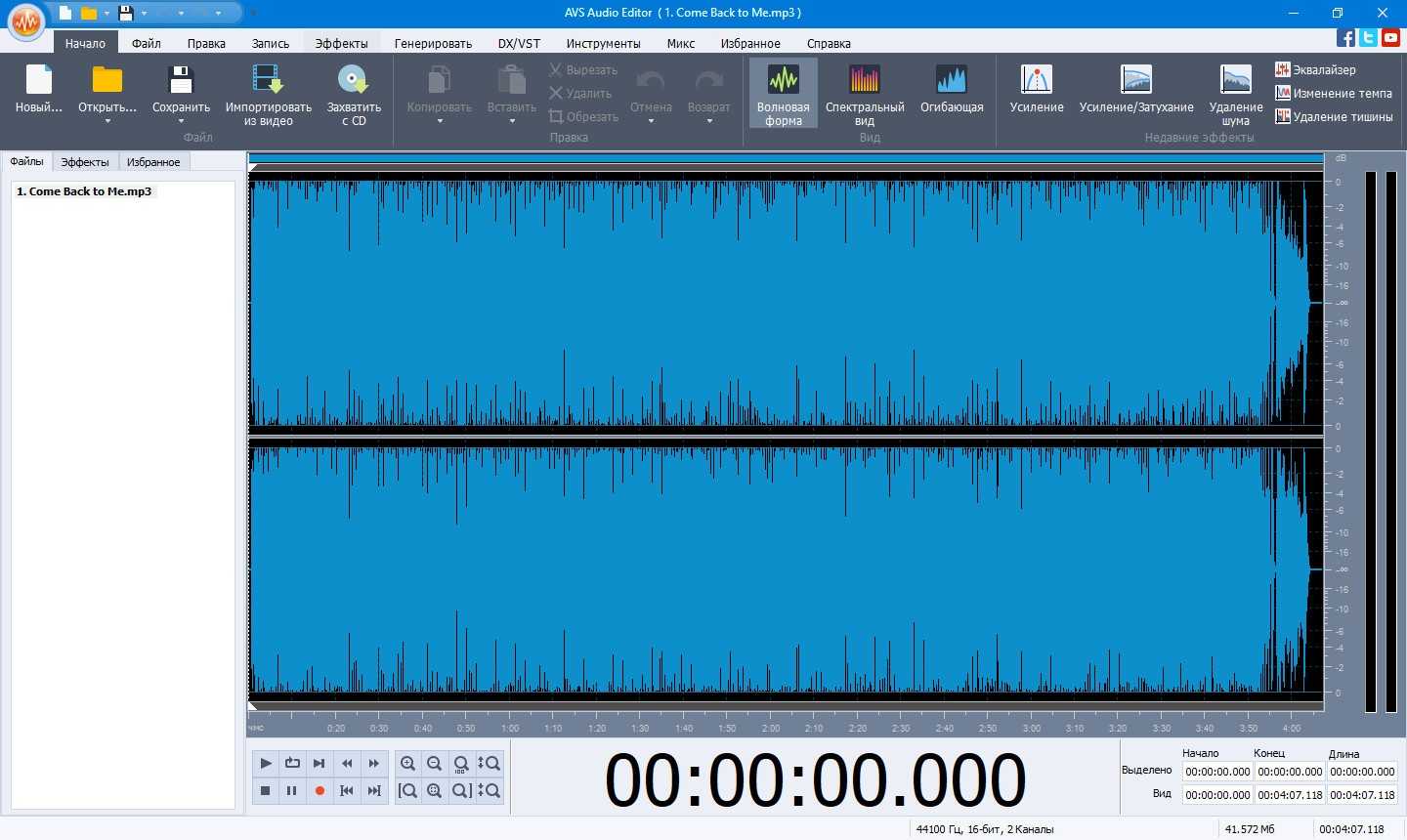Zoom in vertically on the waveform

489,763
